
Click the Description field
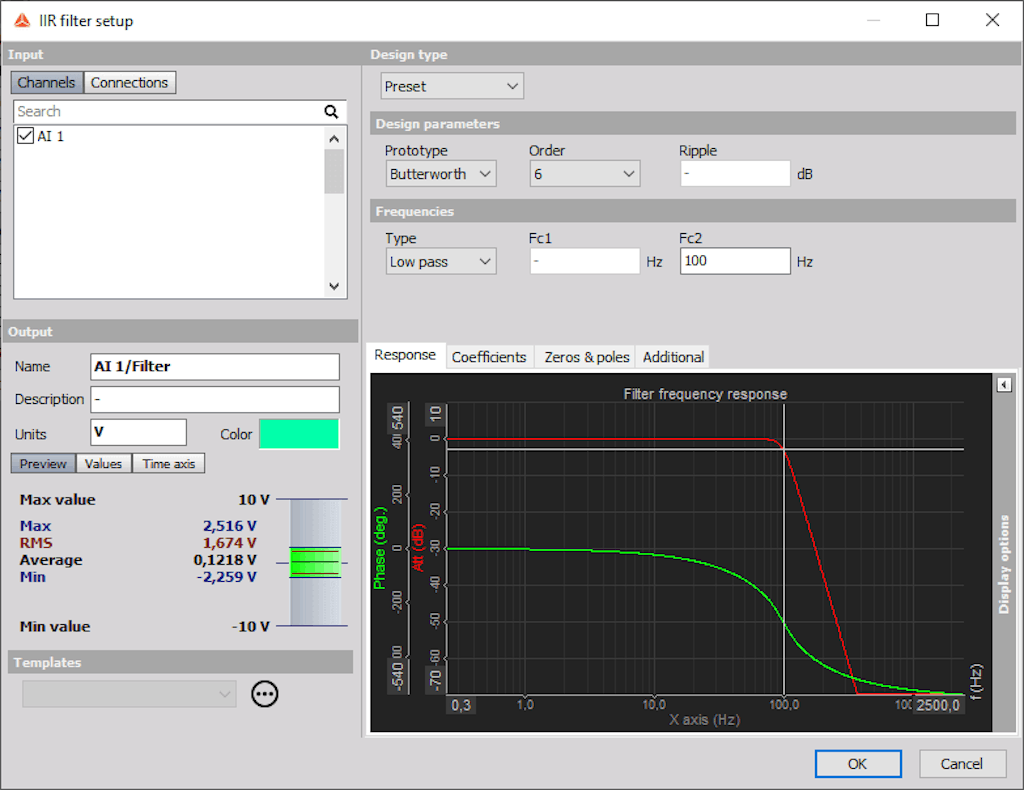point(215,400)
